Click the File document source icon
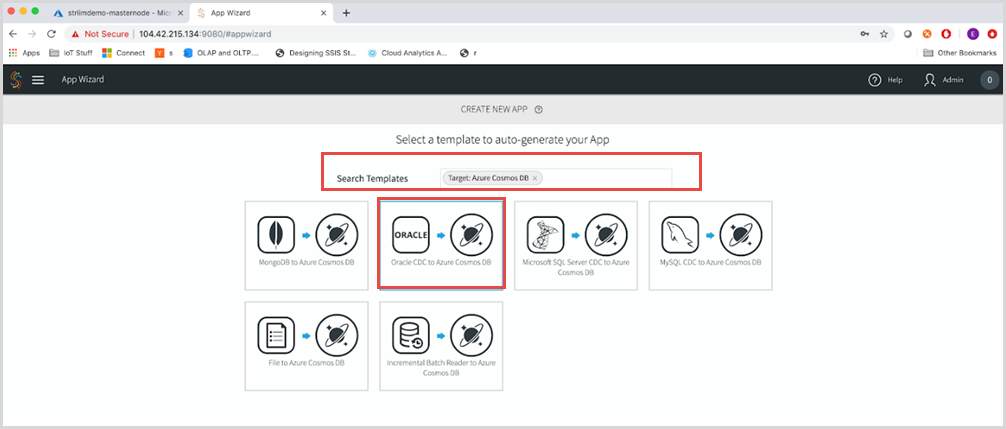 [x=276, y=335]
